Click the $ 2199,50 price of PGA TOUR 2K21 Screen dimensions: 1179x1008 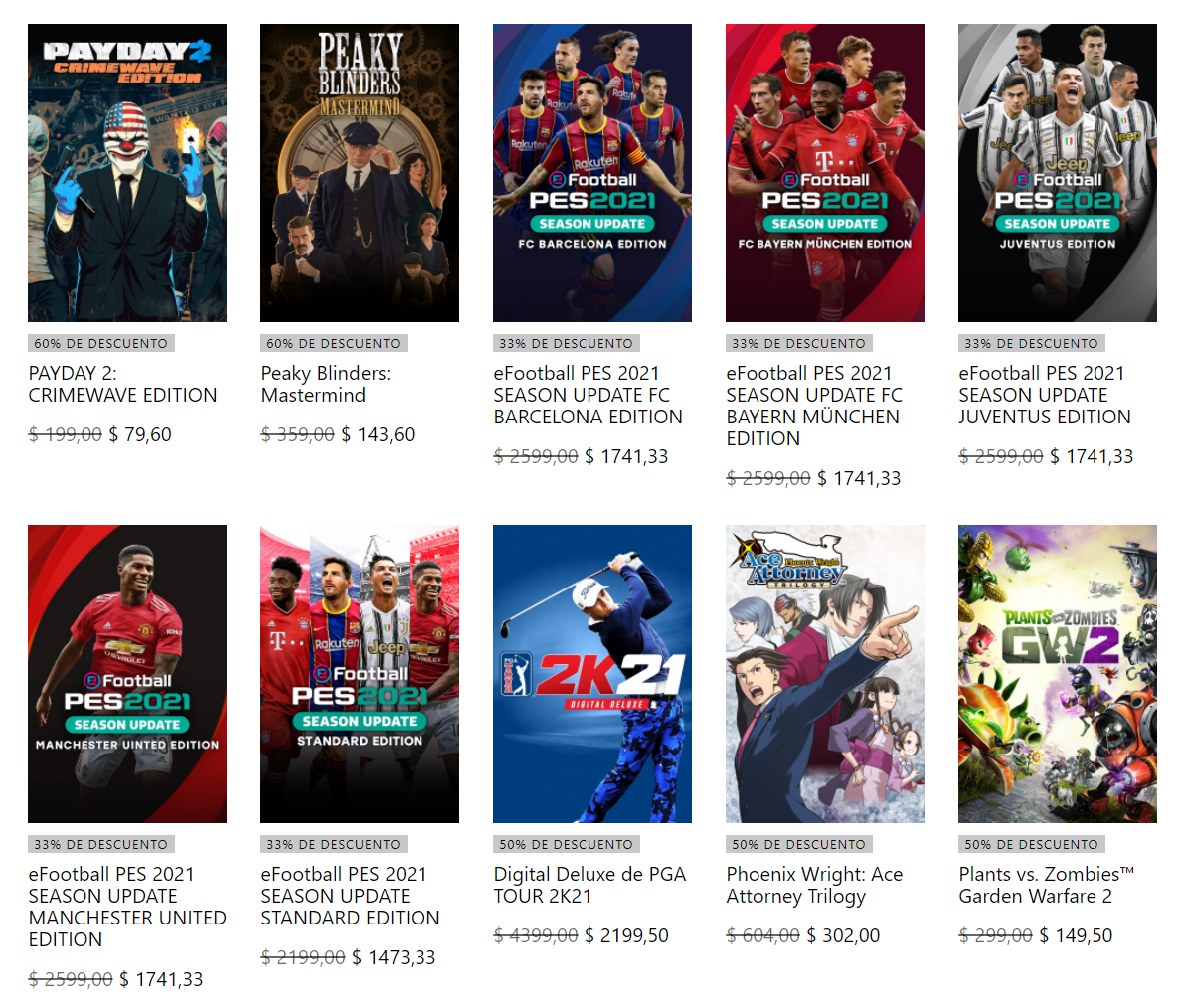point(626,935)
